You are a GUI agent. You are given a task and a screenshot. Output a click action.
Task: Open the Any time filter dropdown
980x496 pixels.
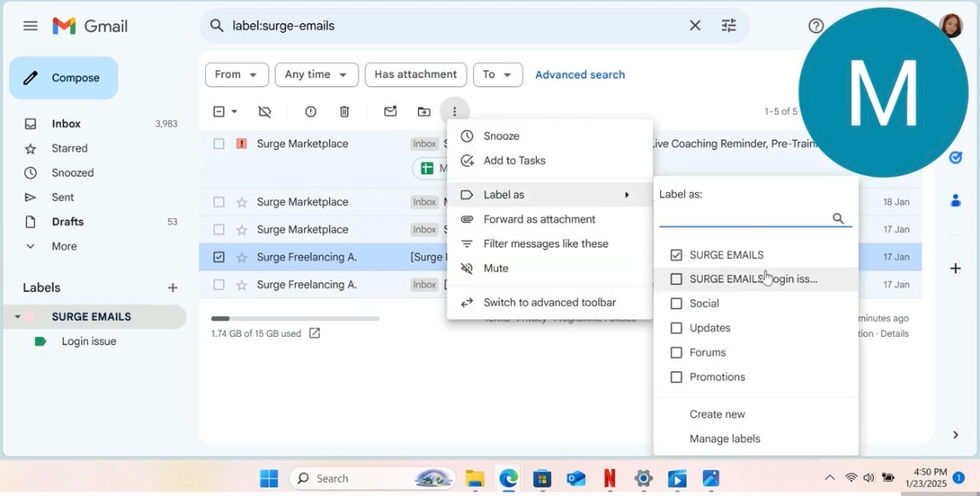coord(316,74)
